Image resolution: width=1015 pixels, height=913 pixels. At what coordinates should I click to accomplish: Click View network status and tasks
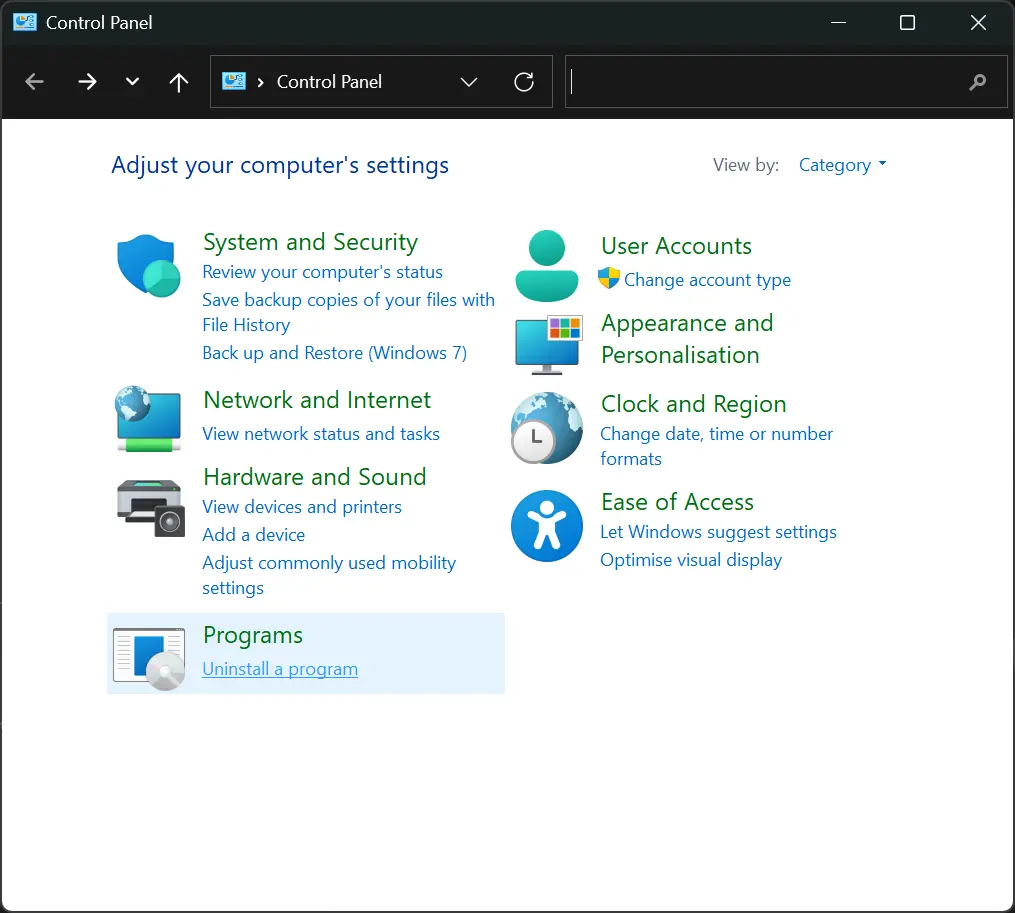pos(321,434)
